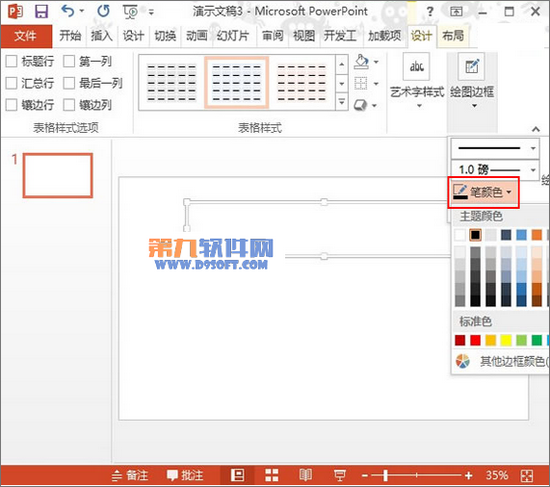
Task: Switch to the 切换 (Transitions) tab
Action: tap(165, 36)
